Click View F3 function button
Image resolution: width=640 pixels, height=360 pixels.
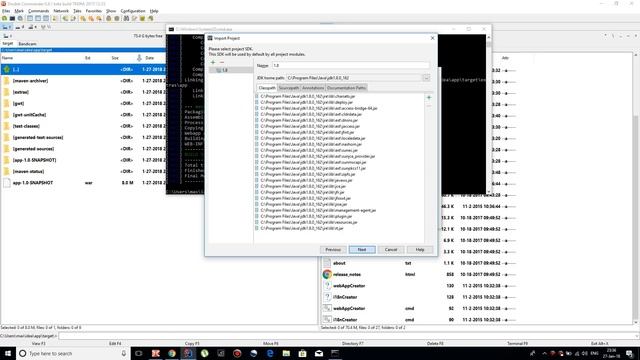pyautogui.click(x=39, y=344)
